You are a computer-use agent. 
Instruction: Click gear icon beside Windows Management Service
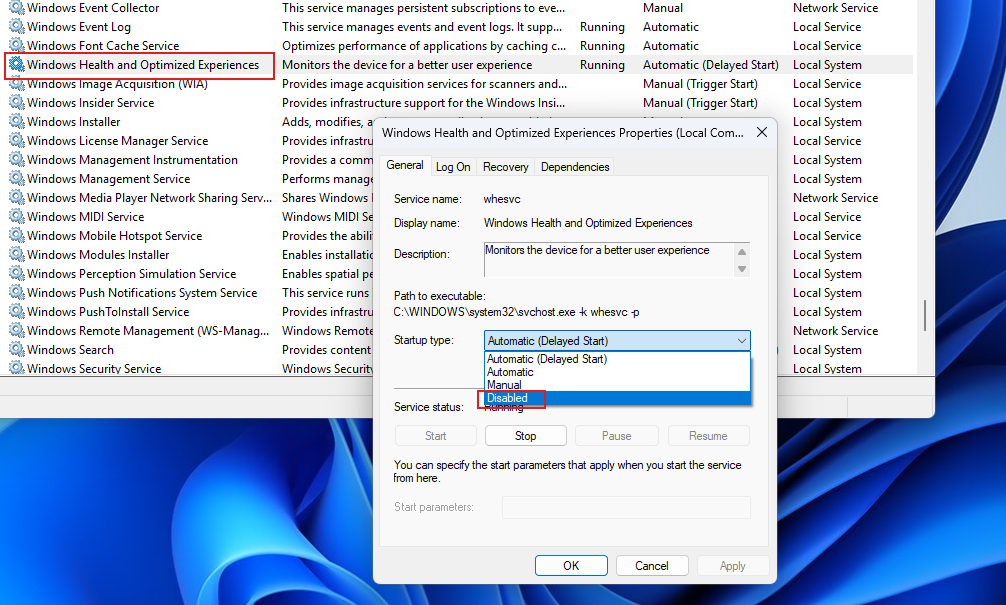click(x=17, y=178)
